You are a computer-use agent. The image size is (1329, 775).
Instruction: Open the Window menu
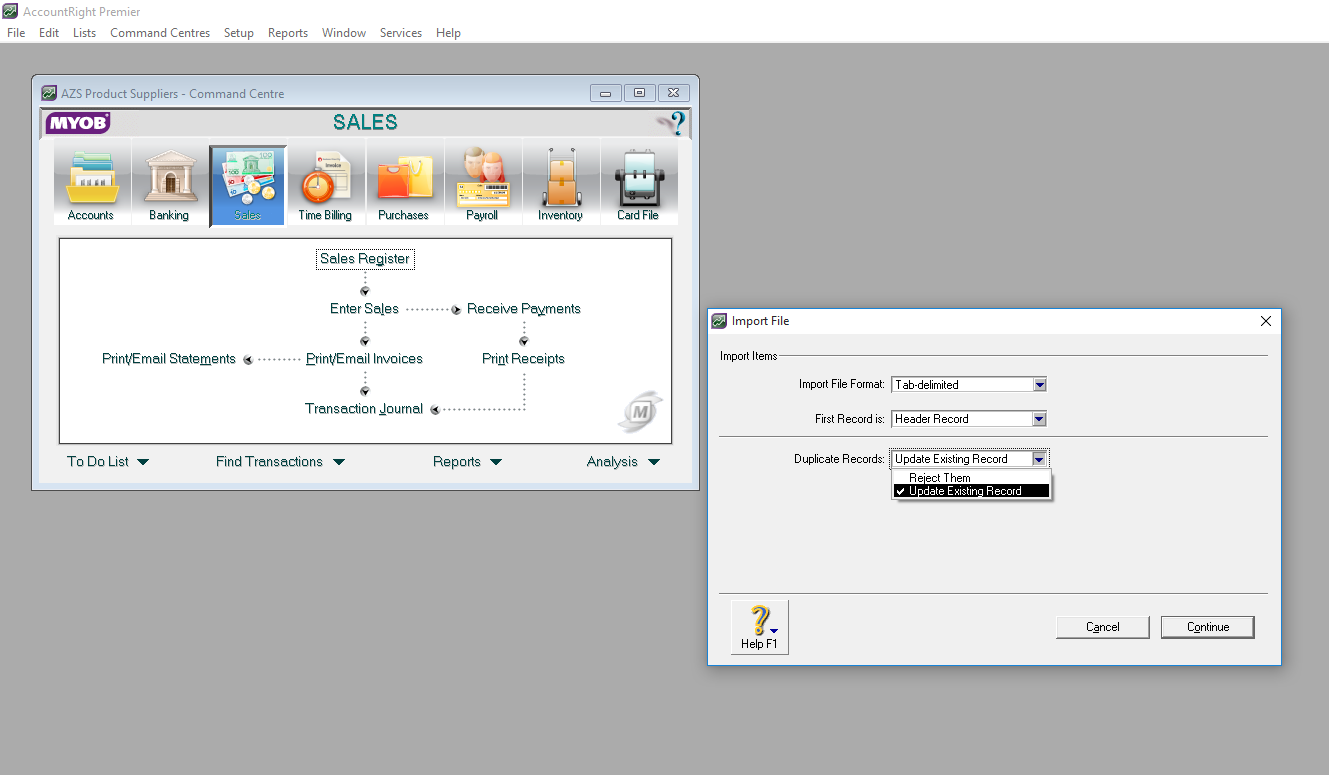(344, 33)
